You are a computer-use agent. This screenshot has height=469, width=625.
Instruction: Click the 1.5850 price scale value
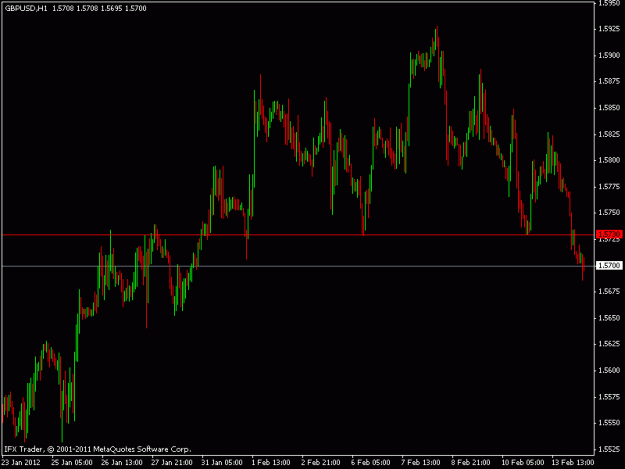pos(609,108)
